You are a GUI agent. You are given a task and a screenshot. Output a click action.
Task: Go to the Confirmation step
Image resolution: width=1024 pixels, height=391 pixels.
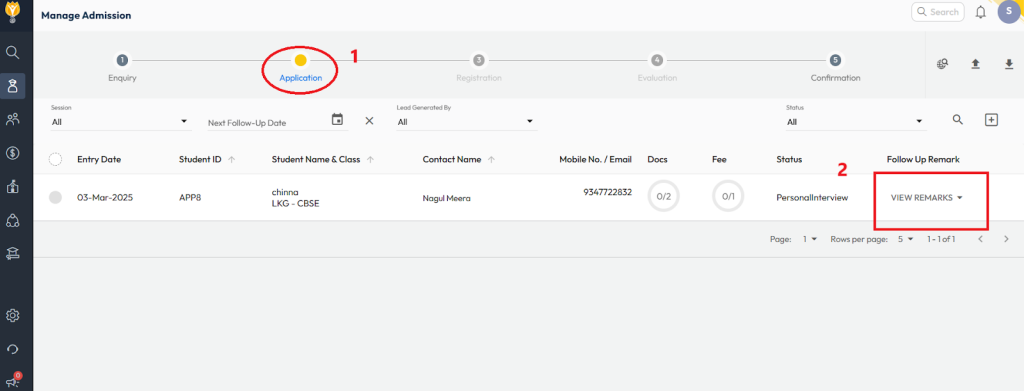tap(835, 68)
